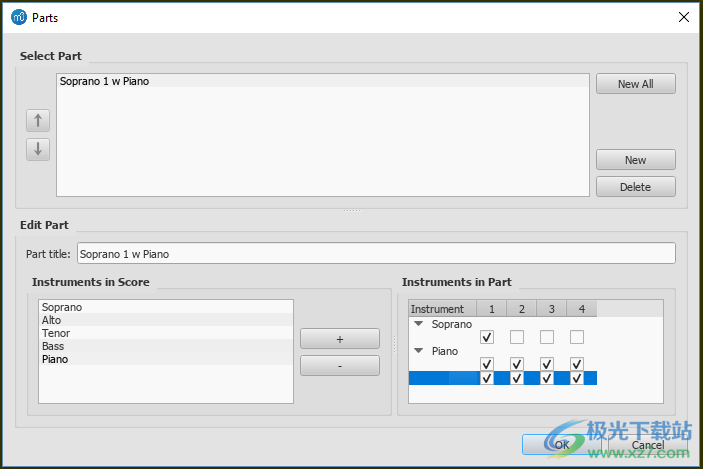This screenshot has height=469, width=703.
Task: Collapse the Soprano instrument tree row
Action: click(418, 324)
